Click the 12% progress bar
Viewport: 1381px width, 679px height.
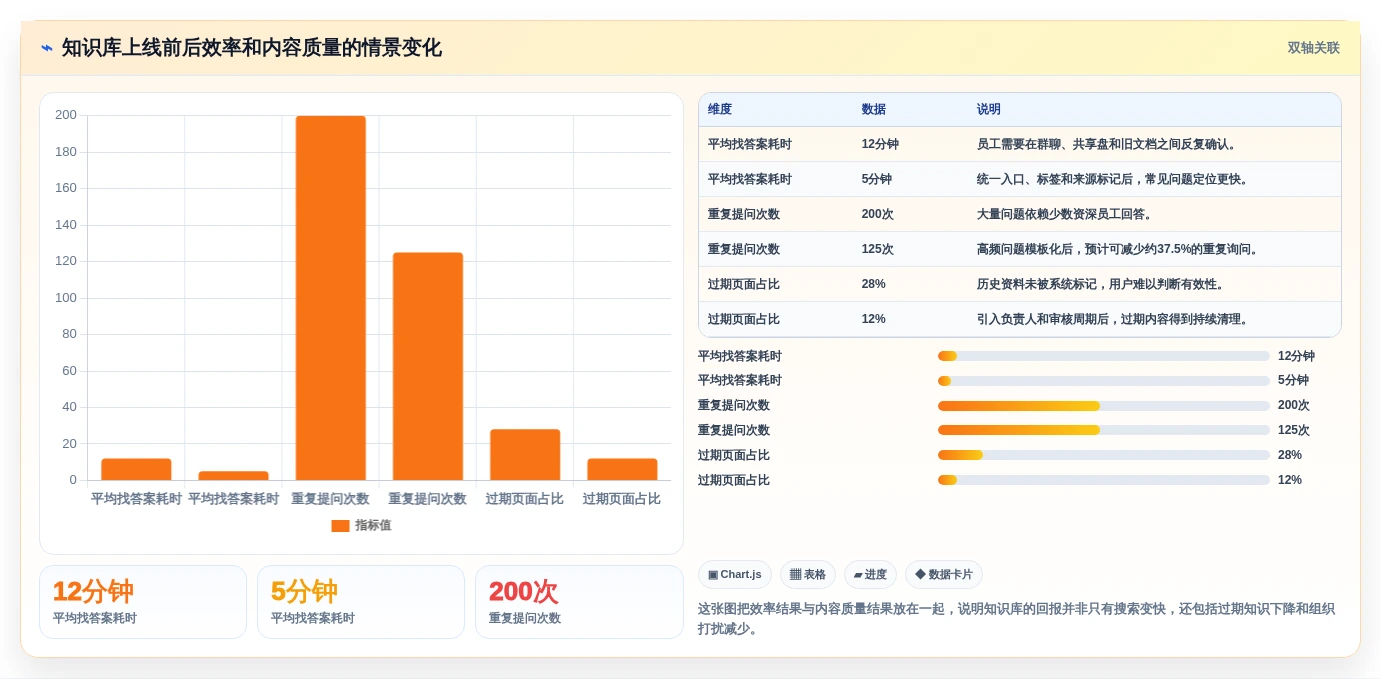coord(1104,481)
